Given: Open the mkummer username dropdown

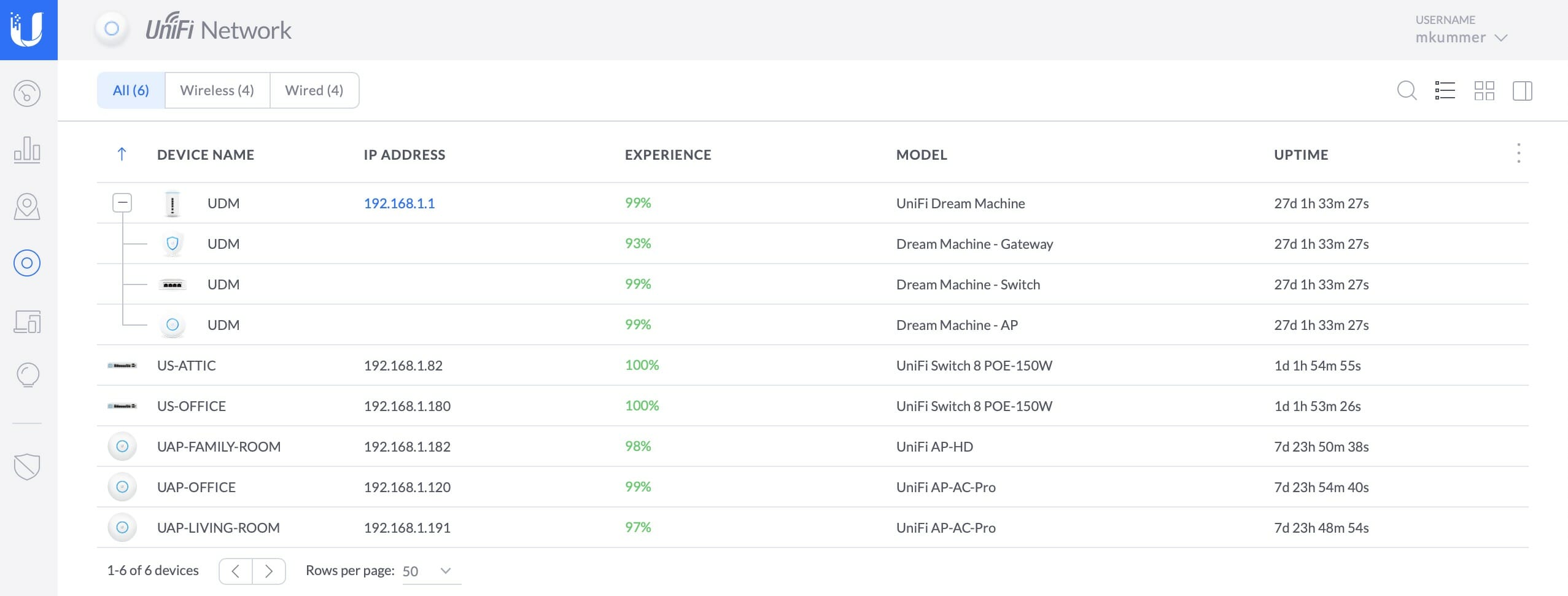Looking at the screenshot, I should tap(1461, 37).
